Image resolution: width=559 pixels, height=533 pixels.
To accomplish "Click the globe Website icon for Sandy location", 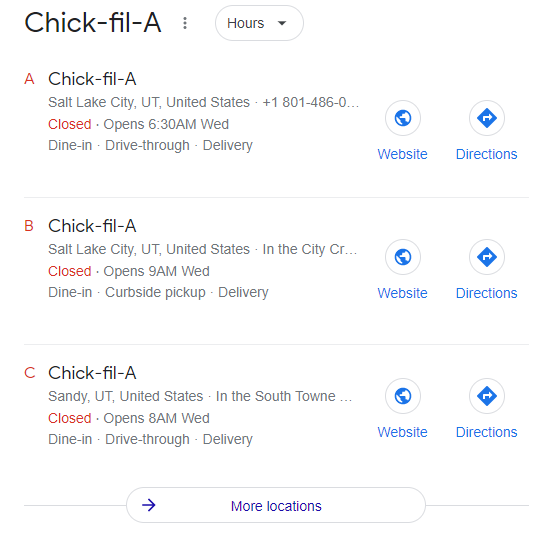I will click(403, 396).
